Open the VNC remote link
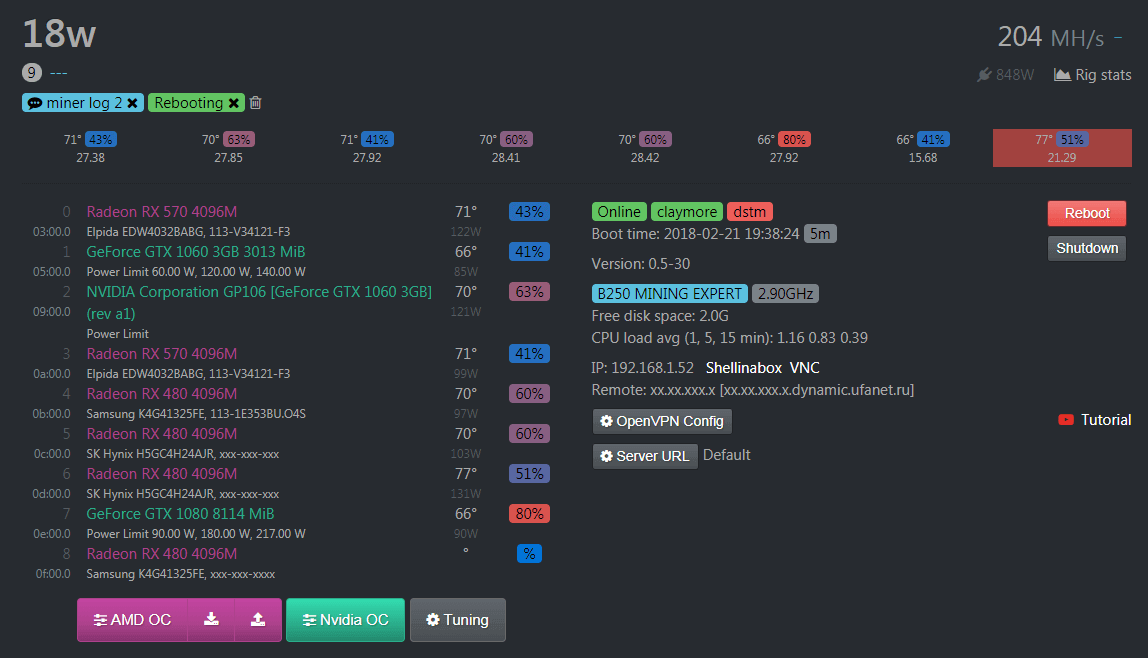Image resolution: width=1148 pixels, height=658 pixels. 804,368
